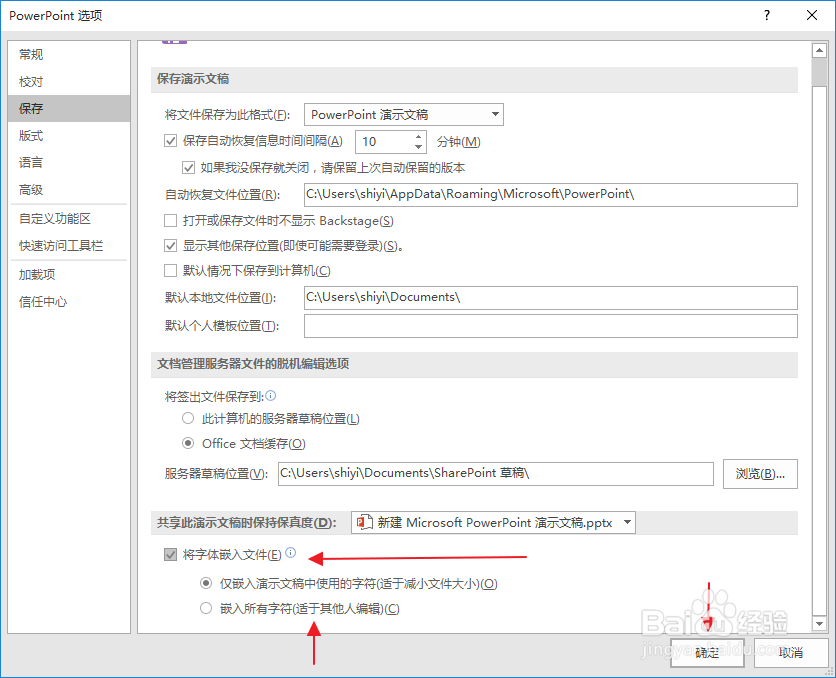Uncheck 将字体嵌入文件 option
This screenshot has width=836, height=678.
[170, 554]
